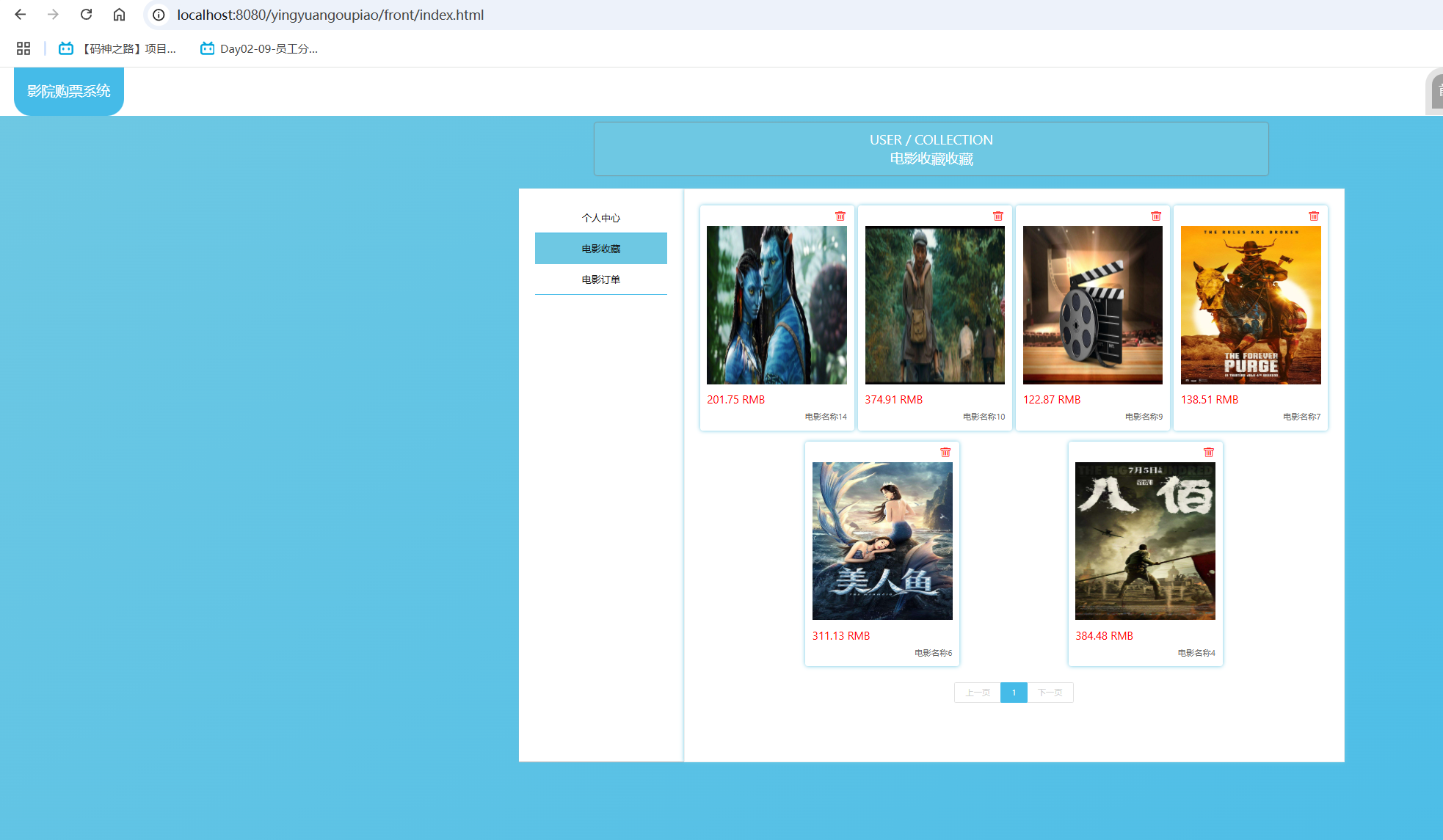Click the 电影名称7 label
Screen dimensions: 1443x840
(x=1301, y=417)
